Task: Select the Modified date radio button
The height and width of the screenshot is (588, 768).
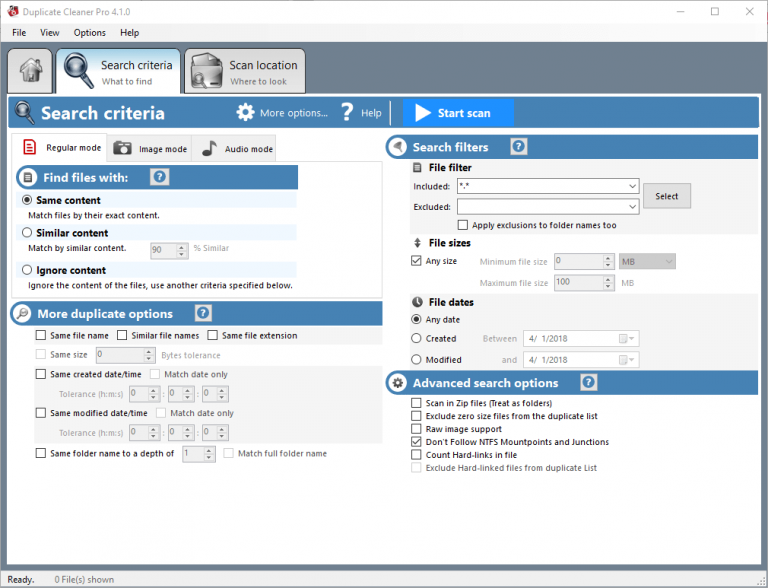Action: (x=416, y=359)
